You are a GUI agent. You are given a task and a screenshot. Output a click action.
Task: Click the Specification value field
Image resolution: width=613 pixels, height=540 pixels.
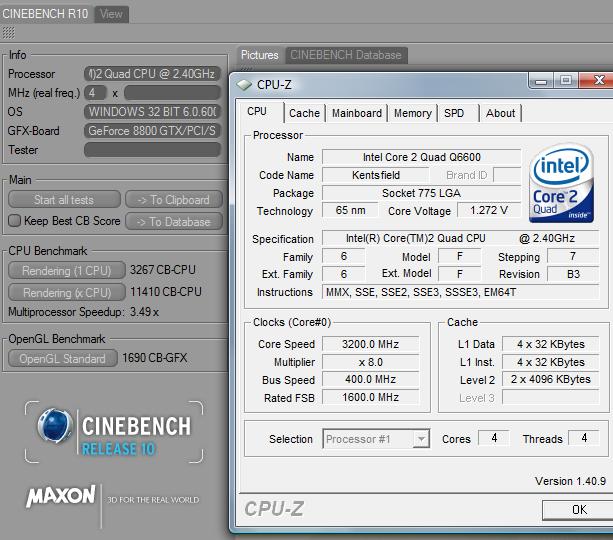tap(461, 238)
